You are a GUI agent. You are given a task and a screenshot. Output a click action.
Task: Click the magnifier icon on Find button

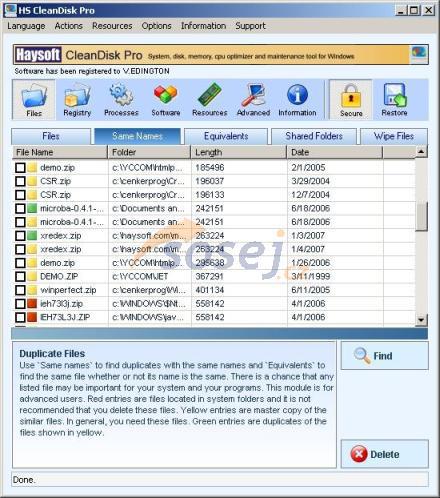(362, 355)
